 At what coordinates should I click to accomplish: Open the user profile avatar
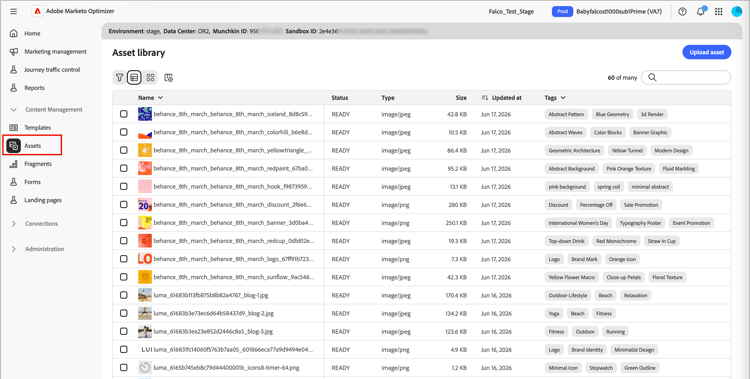(x=737, y=11)
